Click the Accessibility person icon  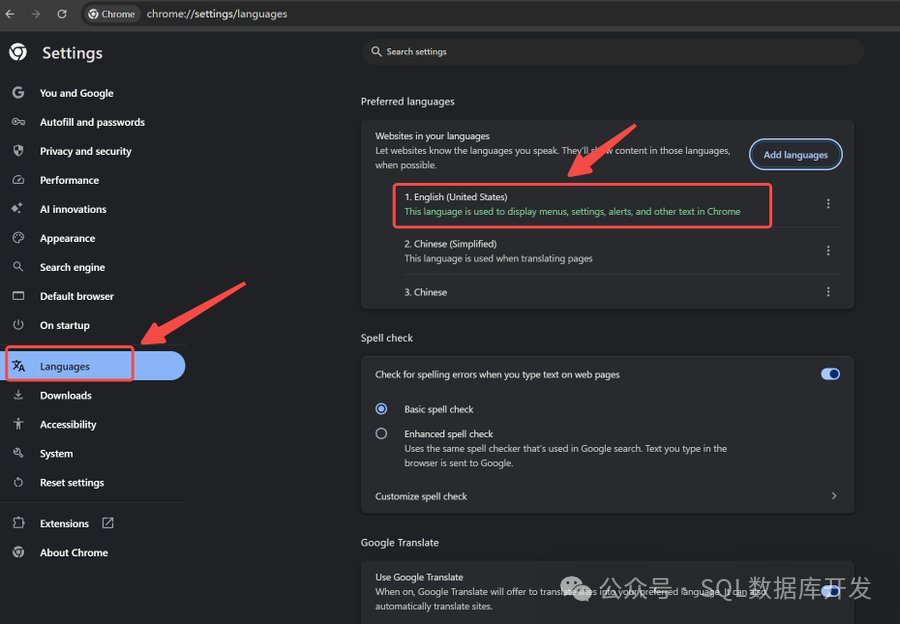pos(21,423)
